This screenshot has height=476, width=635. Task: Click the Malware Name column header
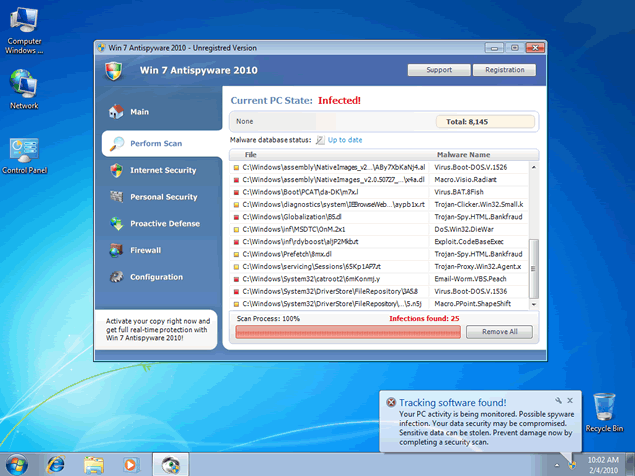[463, 155]
